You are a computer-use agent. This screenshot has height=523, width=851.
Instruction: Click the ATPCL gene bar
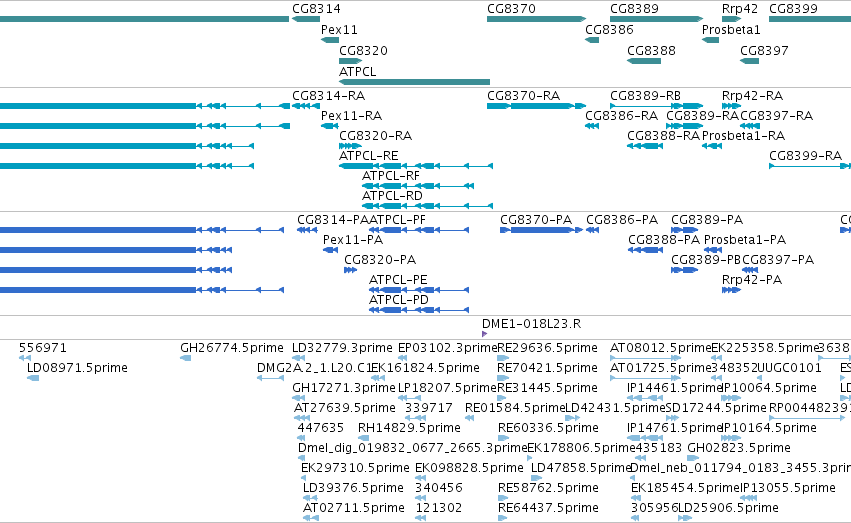point(414,82)
